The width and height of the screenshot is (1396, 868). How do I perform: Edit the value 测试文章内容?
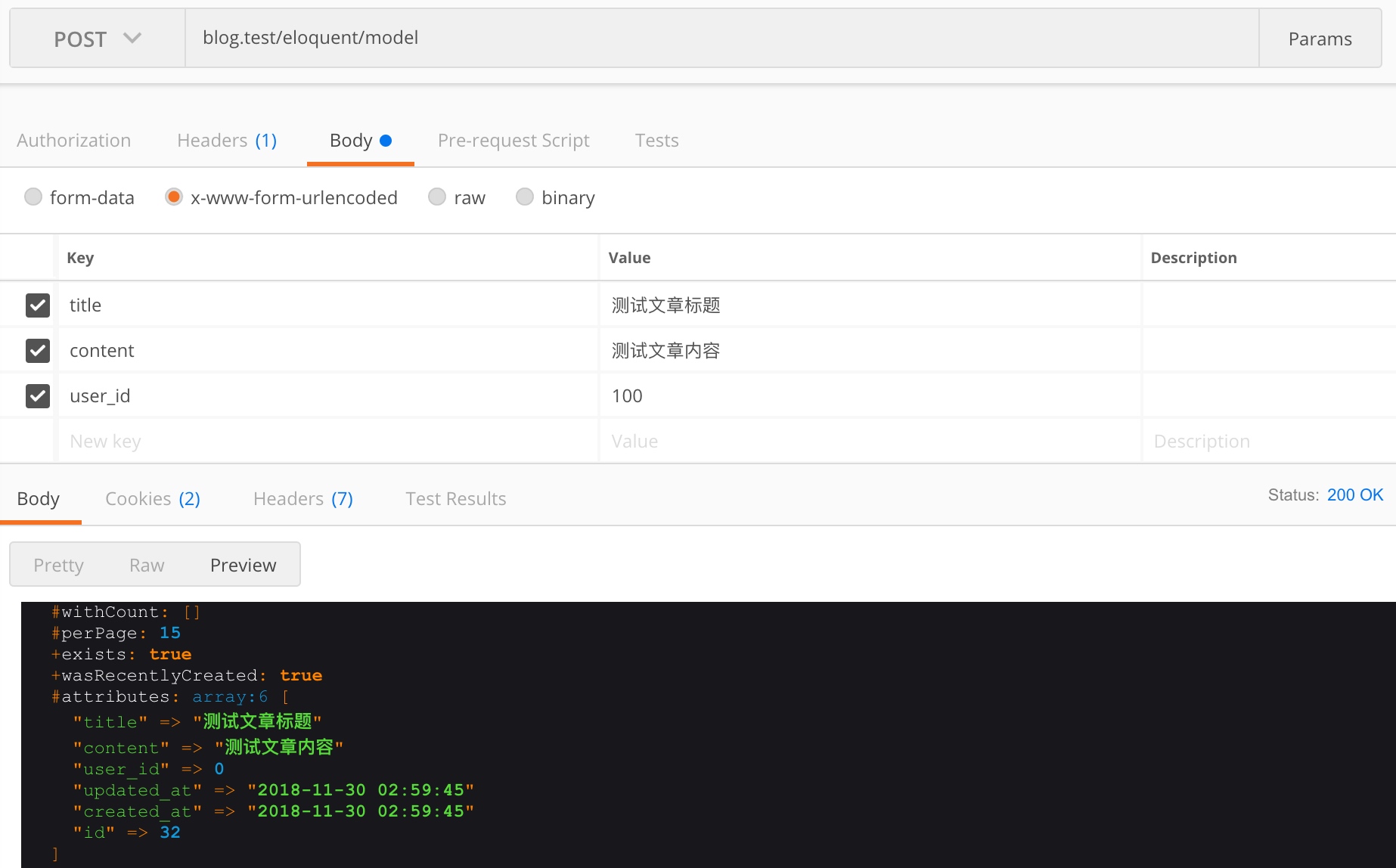point(870,351)
